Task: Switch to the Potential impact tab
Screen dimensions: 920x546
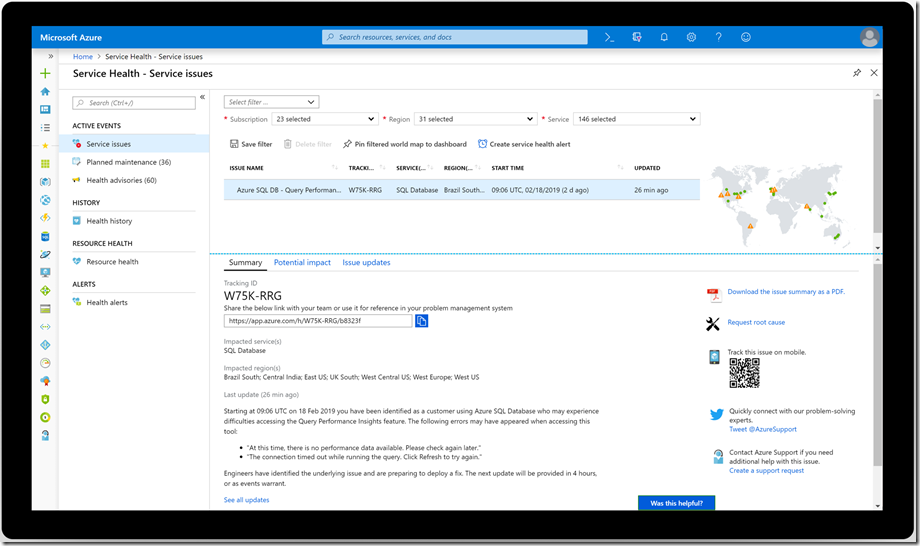Action: pos(302,263)
